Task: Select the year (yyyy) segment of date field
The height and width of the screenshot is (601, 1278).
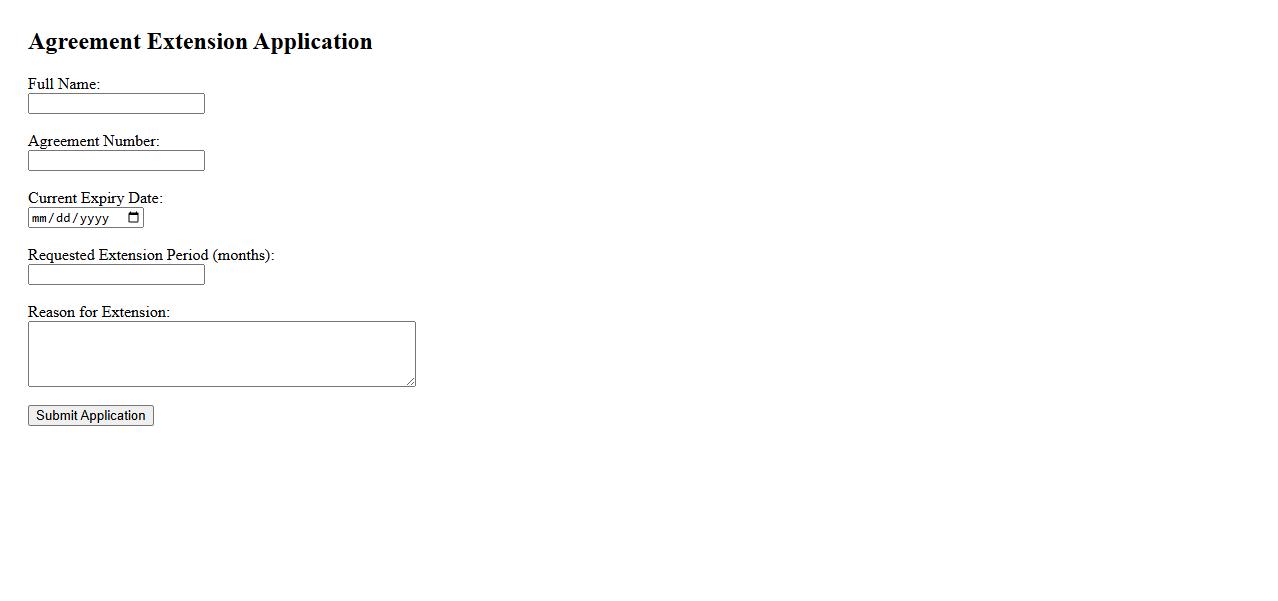Action: tap(94, 218)
